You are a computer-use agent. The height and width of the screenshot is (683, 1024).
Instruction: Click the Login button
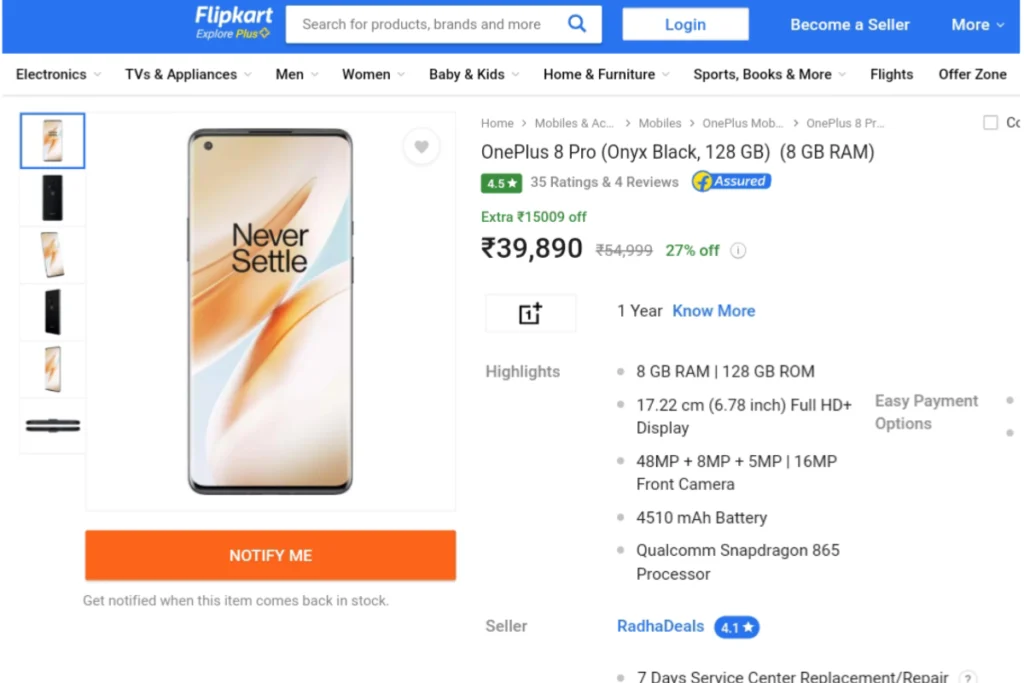click(x=685, y=24)
